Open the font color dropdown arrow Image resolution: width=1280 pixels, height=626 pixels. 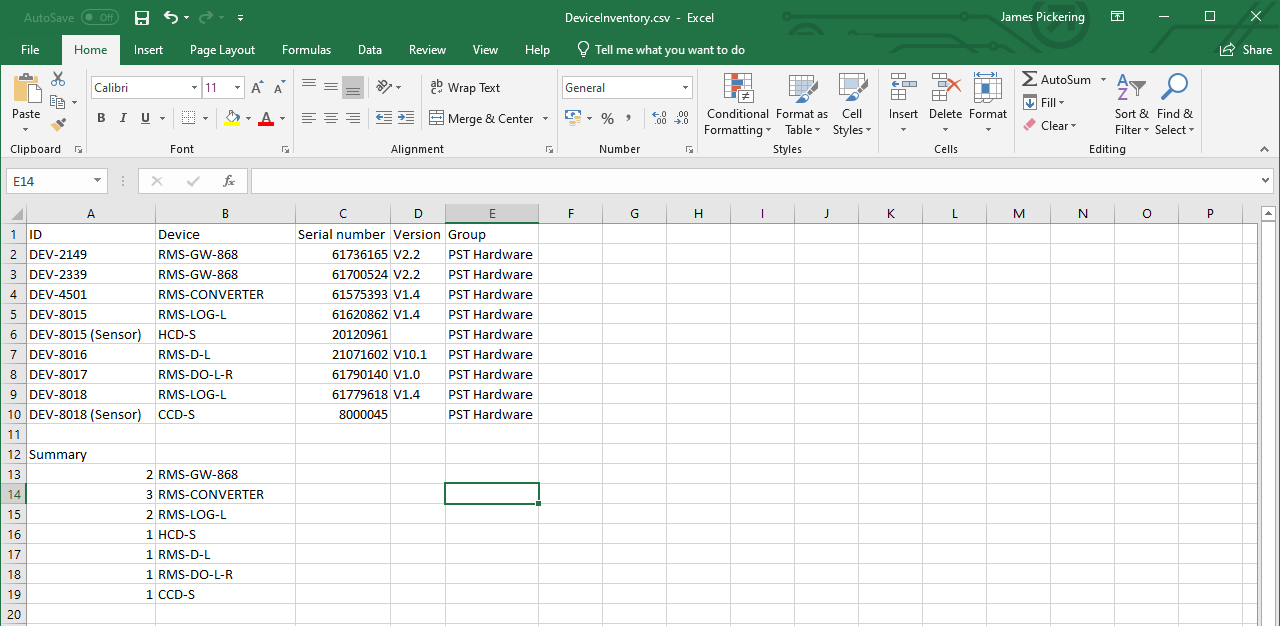(x=282, y=118)
